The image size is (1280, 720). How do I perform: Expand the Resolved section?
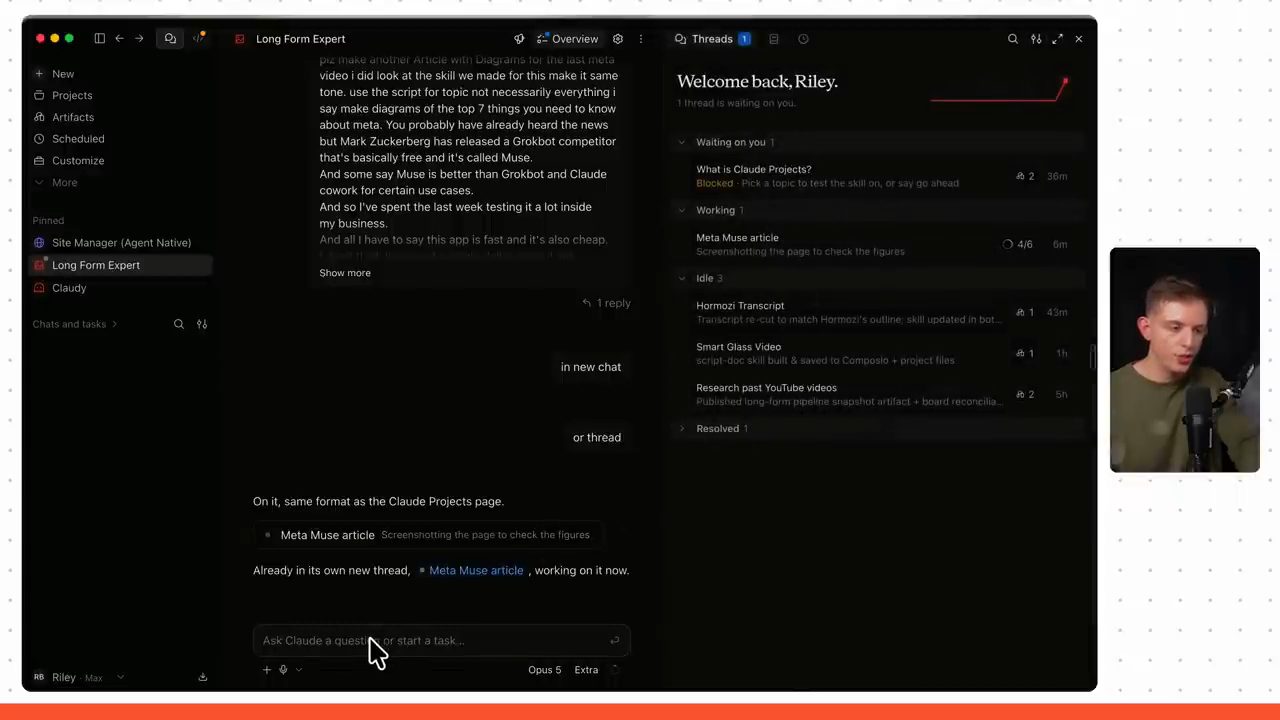(x=682, y=429)
